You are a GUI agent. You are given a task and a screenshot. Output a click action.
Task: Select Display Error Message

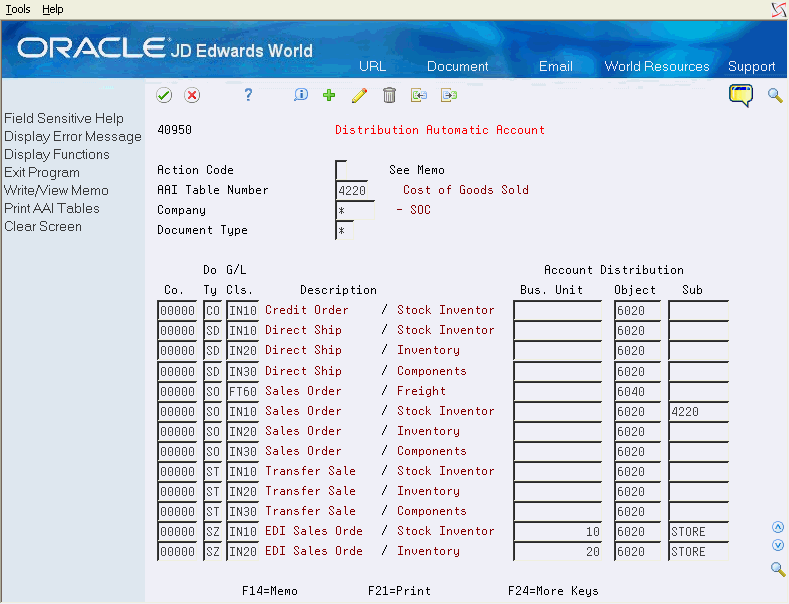point(73,136)
